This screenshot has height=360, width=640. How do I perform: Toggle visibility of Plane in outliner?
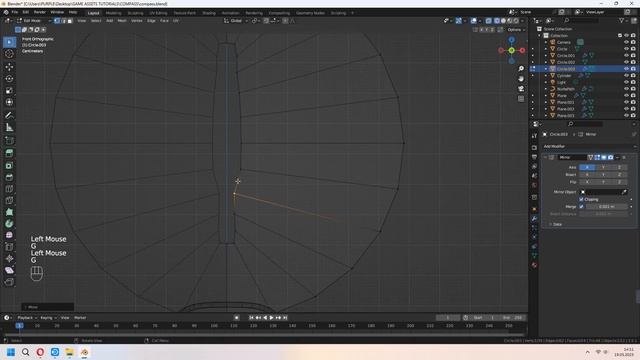pos(627,96)
